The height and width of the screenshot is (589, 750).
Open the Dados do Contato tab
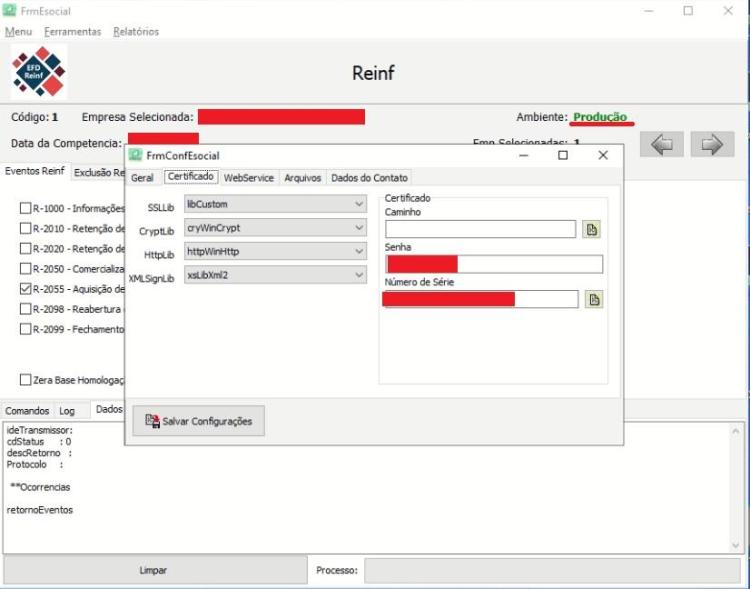point(369,178)
